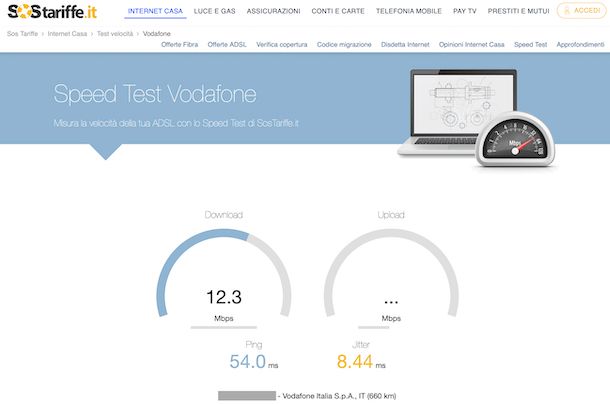Open the Pay TV menu

click(465, 11)
